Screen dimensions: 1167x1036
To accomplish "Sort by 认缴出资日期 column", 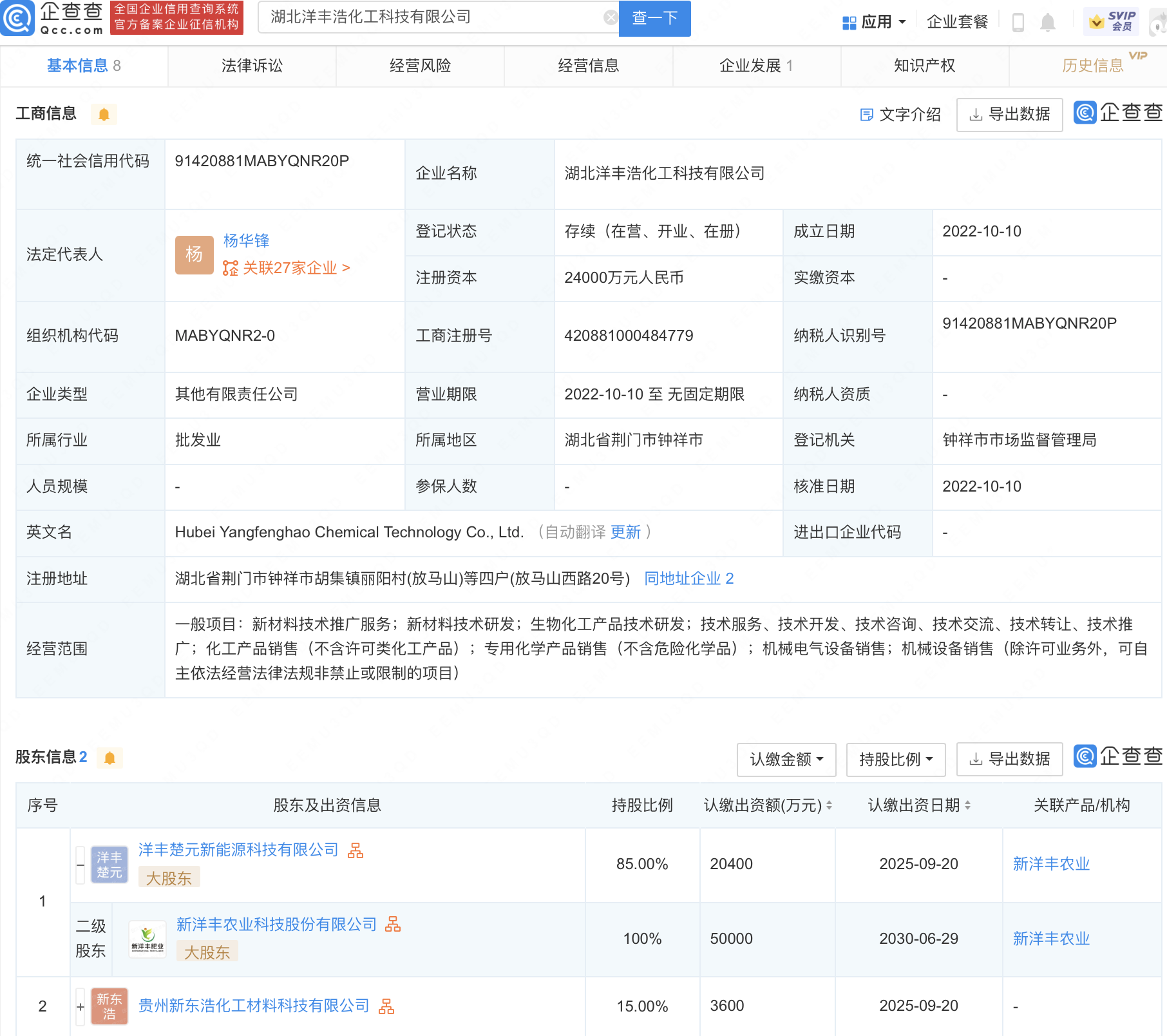I will 967,805.
